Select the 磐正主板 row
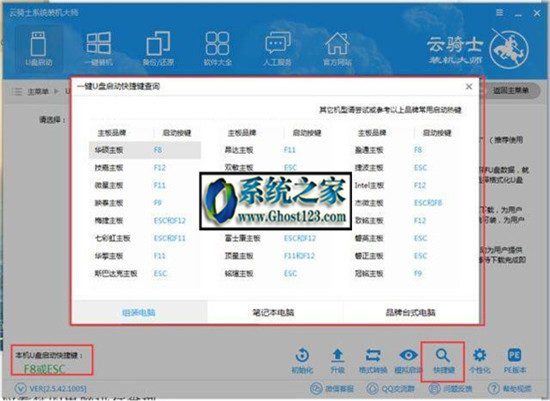This screenshot has height=401, width=550. coord(405,256)
